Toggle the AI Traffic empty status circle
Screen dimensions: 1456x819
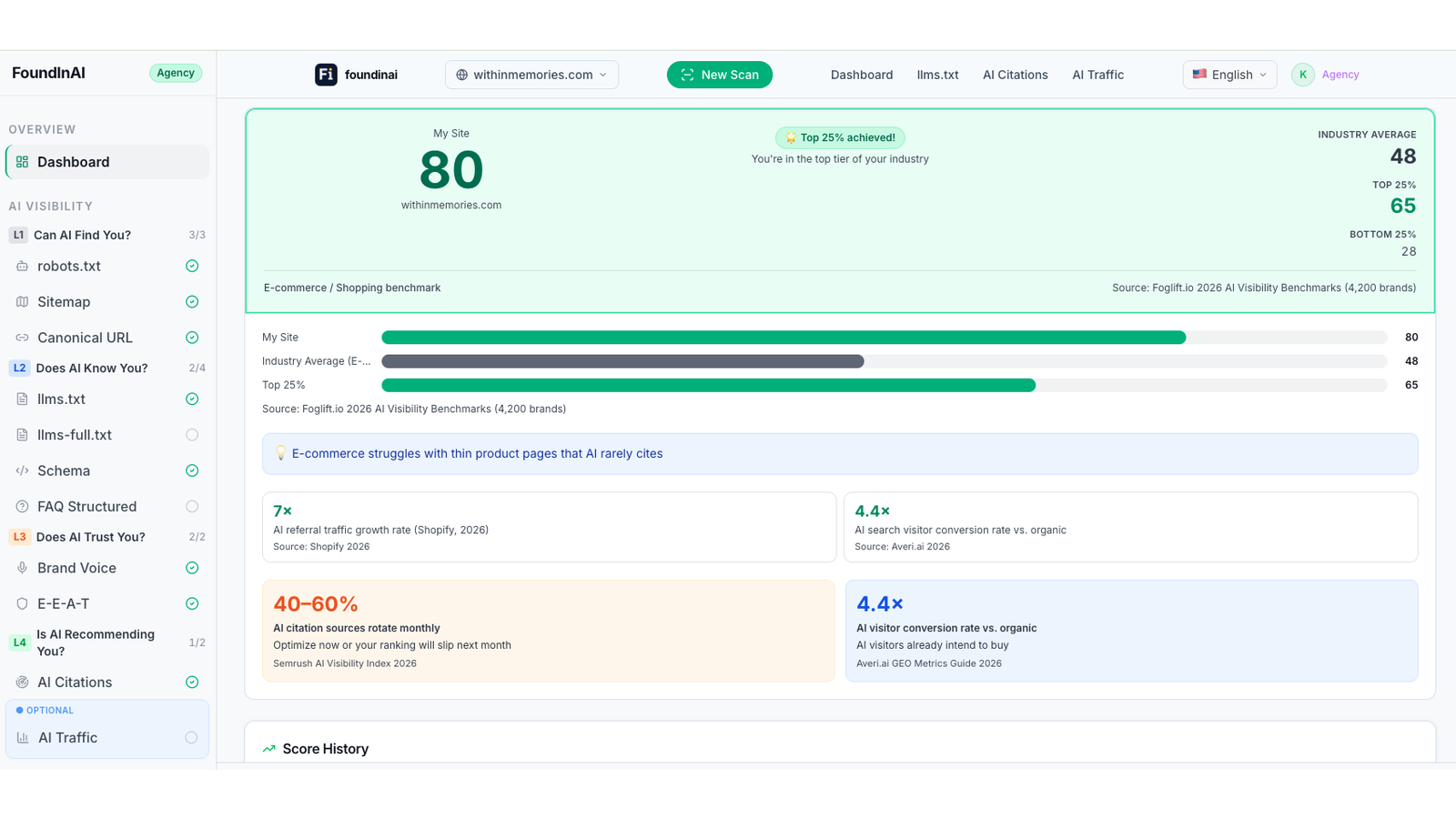pos(191,738)
